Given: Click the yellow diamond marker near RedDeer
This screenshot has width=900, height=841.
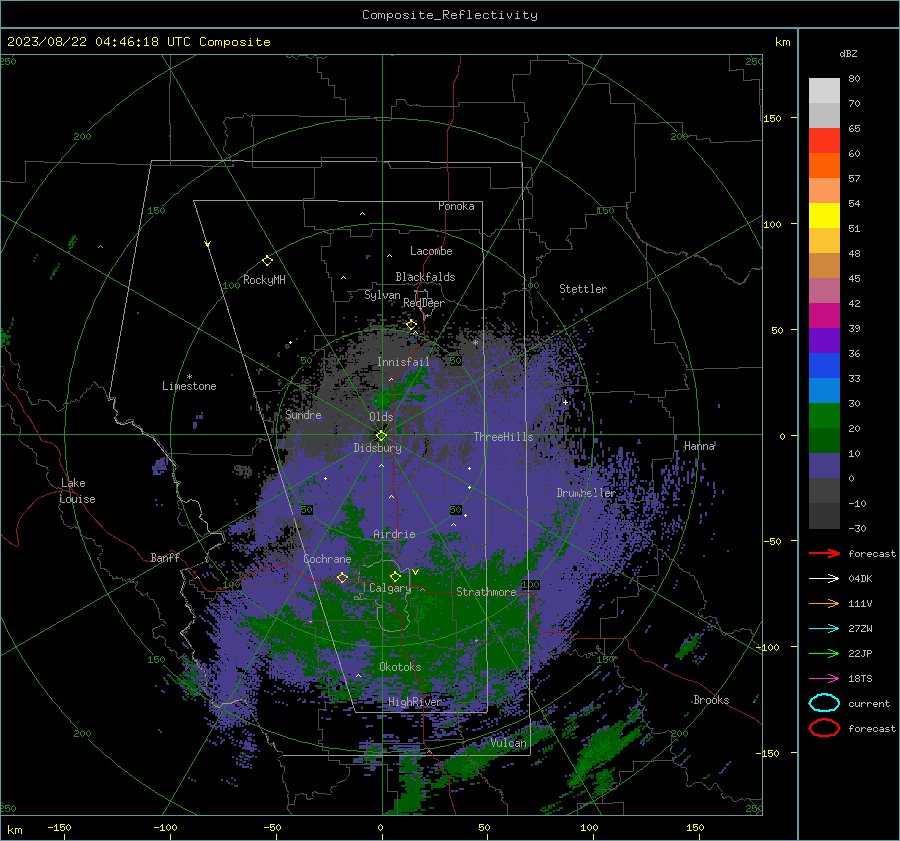Looking at the screenshot, I should click(x=412, y=325).
